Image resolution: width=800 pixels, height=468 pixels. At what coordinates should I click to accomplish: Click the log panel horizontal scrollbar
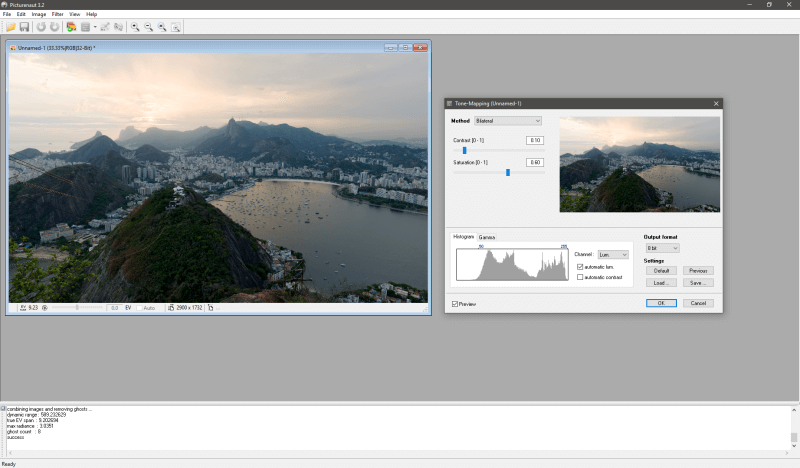(x=398, y=453)
